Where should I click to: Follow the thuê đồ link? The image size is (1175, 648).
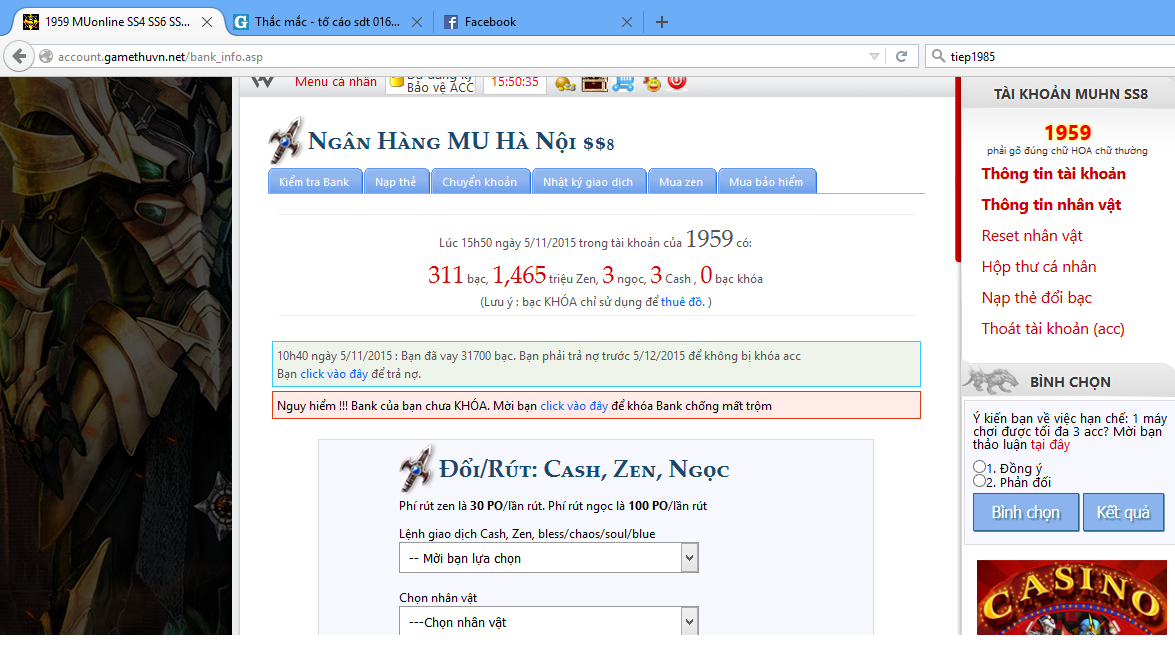(x=682, y=302)
